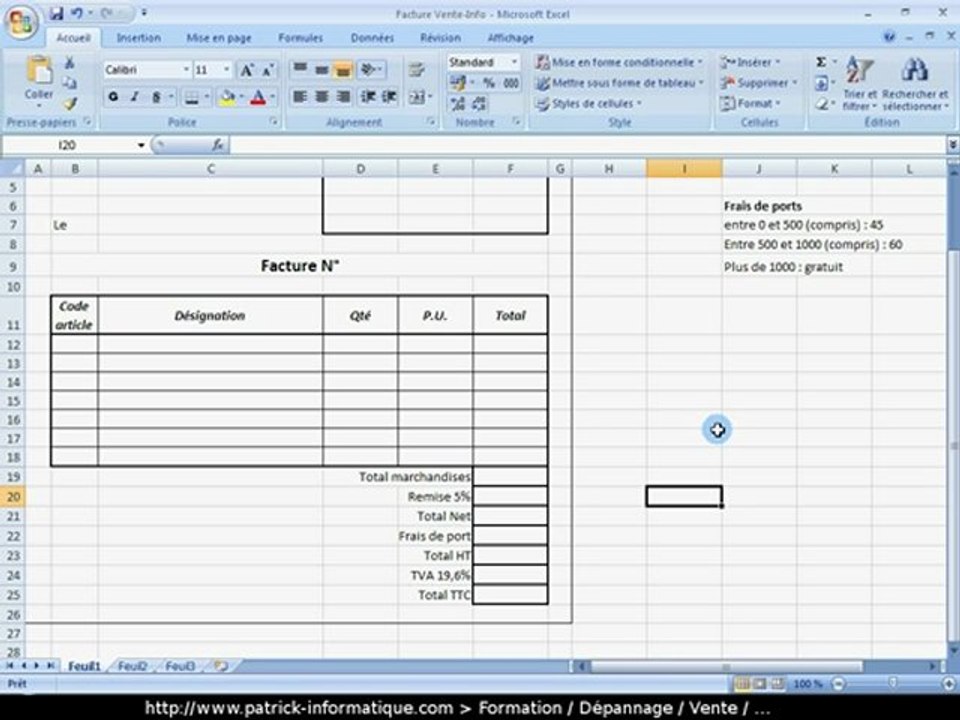
Task: Toggle underline formatting (S)
Action: coord(156,97)
